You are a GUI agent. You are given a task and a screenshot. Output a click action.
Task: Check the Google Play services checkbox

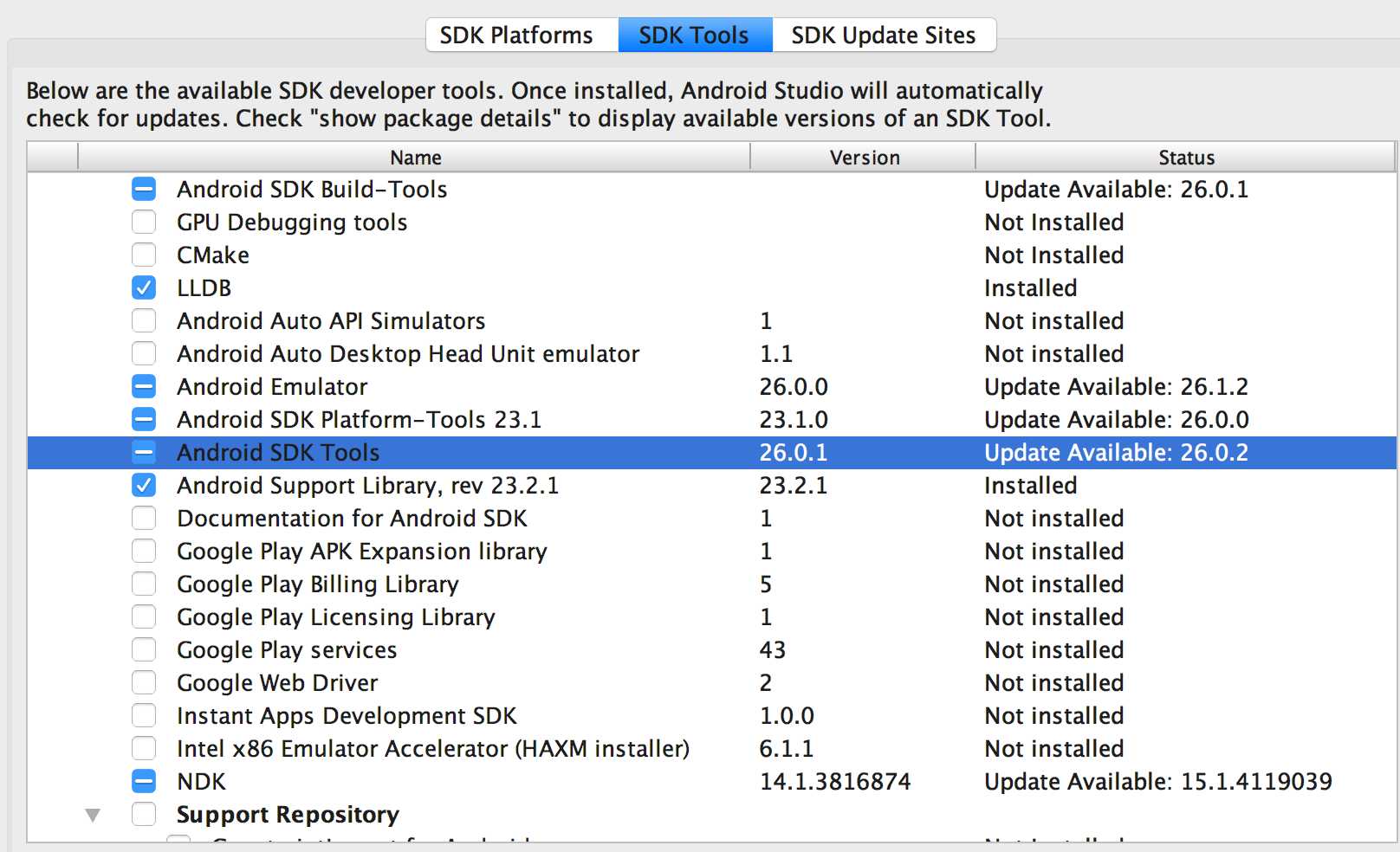click(144, 650)
